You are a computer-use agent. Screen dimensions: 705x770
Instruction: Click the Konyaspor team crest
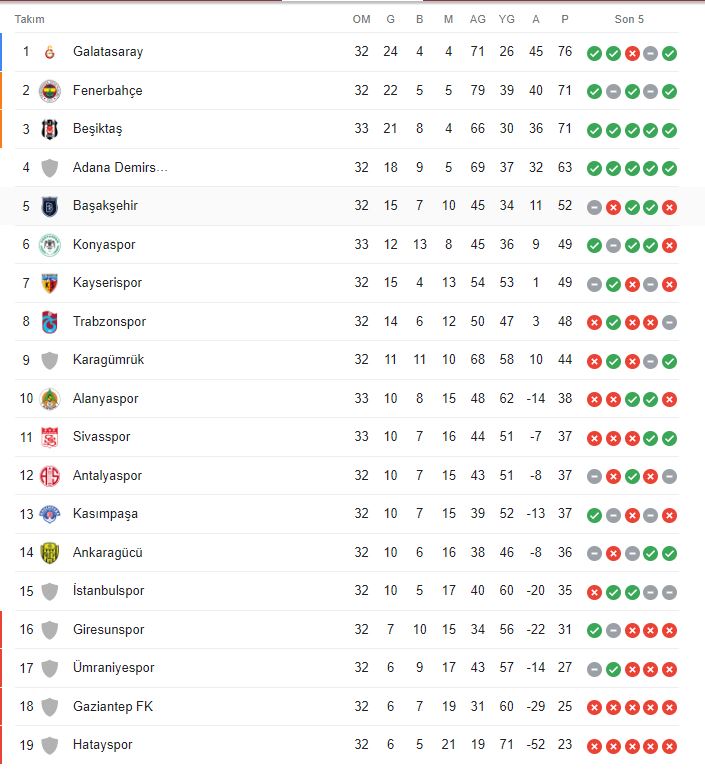pos(50,245)
